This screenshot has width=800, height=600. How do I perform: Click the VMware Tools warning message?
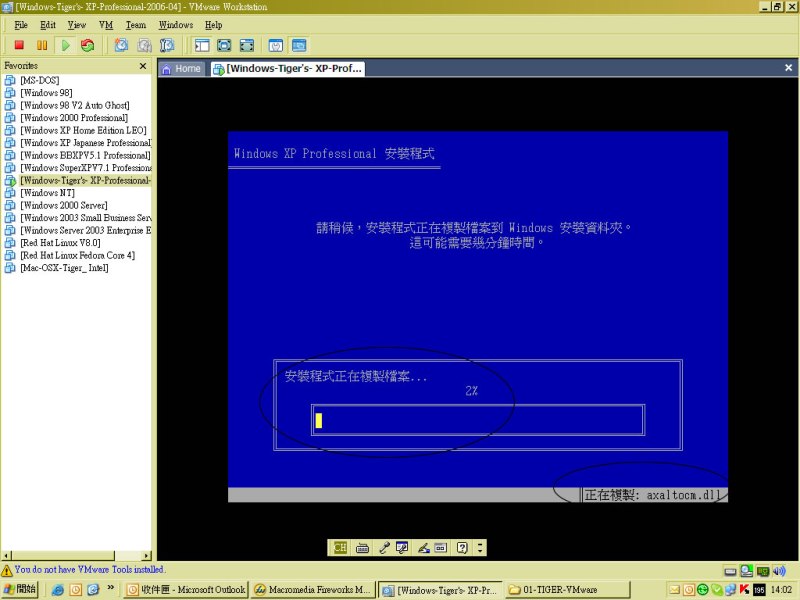(x=89, y=569)
